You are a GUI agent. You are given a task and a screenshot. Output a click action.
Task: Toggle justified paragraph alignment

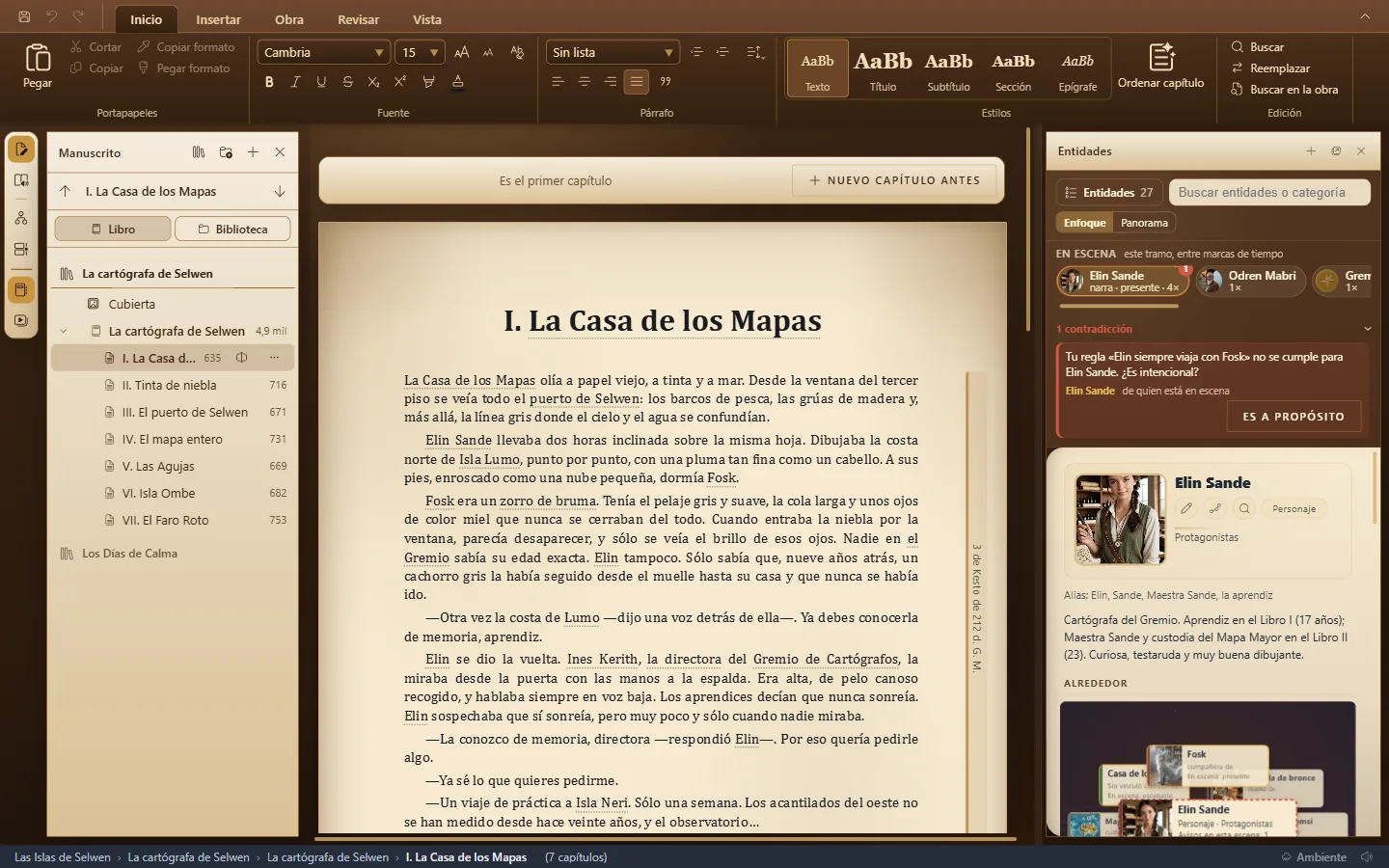[x=637, y=82]
